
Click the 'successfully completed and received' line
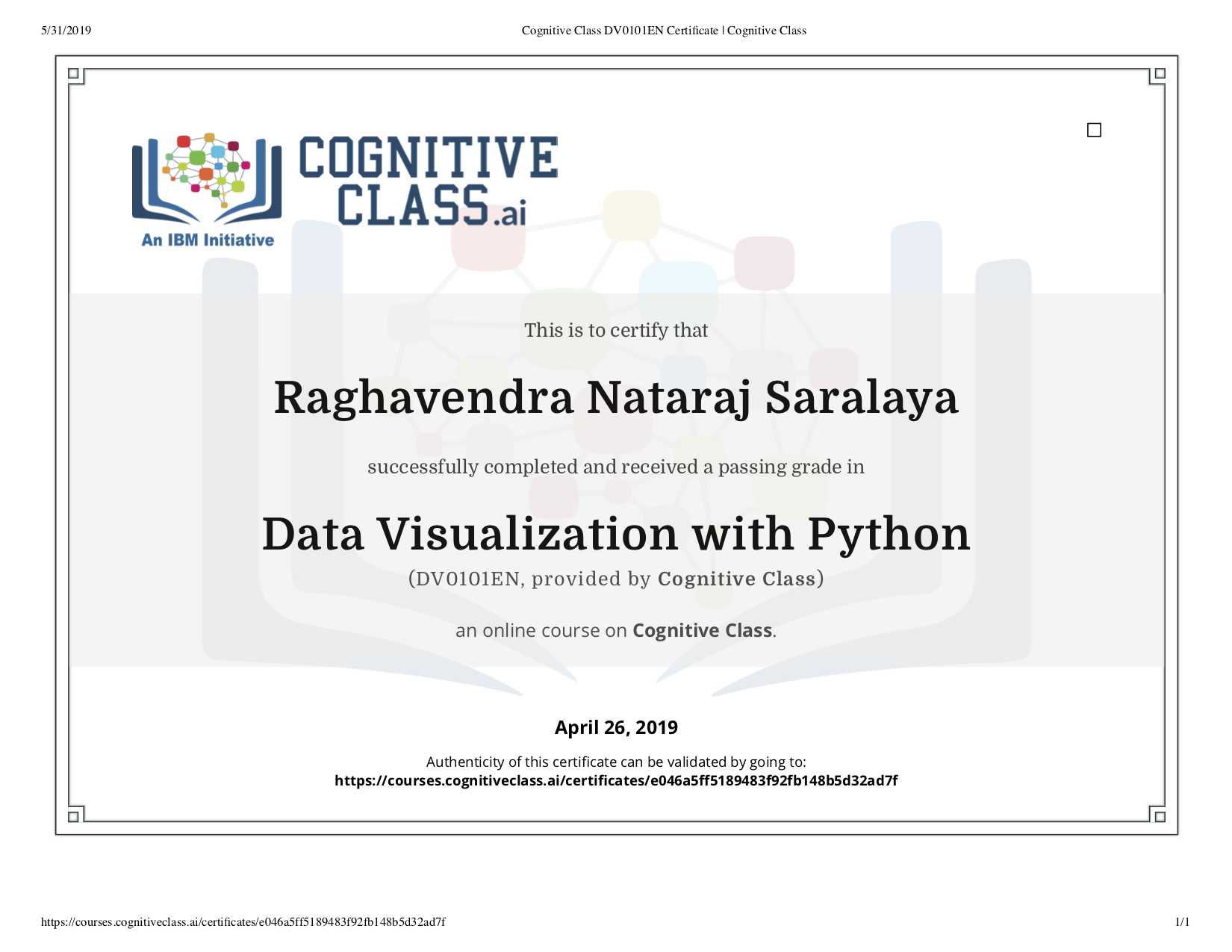tap(616, 467)
